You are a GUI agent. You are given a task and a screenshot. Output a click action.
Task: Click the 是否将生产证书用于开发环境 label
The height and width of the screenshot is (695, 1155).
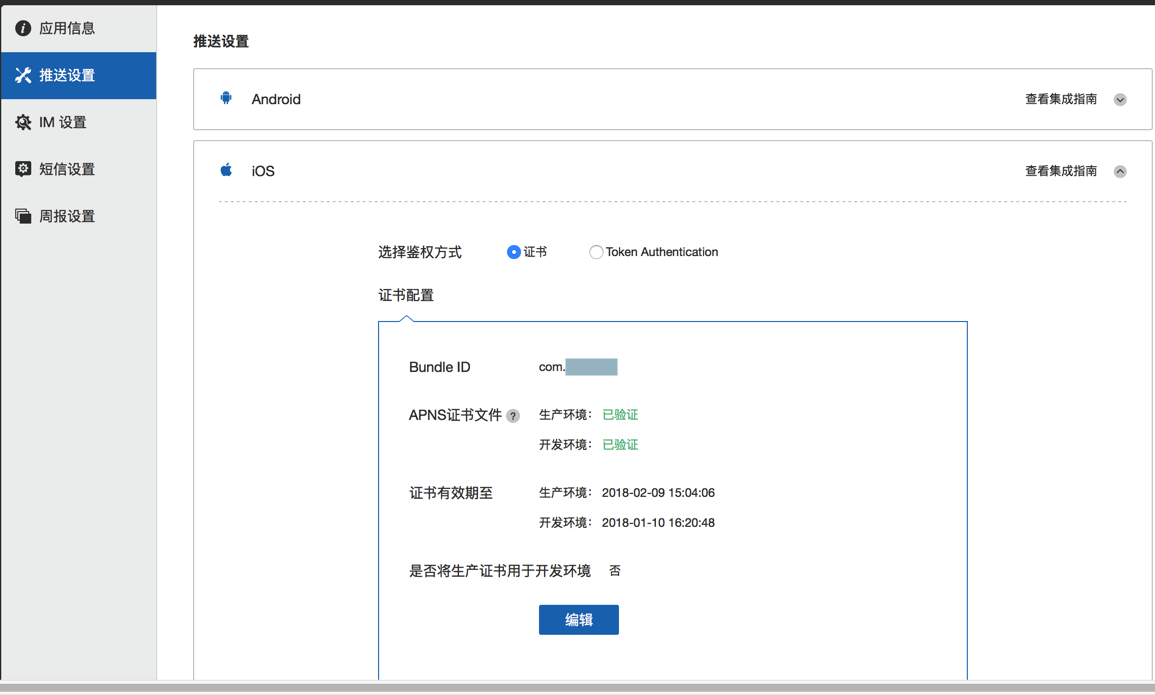point(500,571)
